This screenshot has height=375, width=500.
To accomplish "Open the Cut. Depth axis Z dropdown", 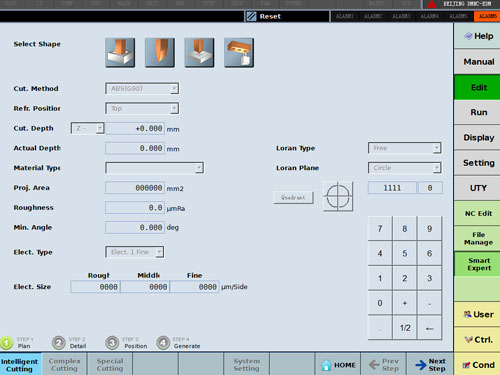I will pyautogui.click(x=88, y=128).
